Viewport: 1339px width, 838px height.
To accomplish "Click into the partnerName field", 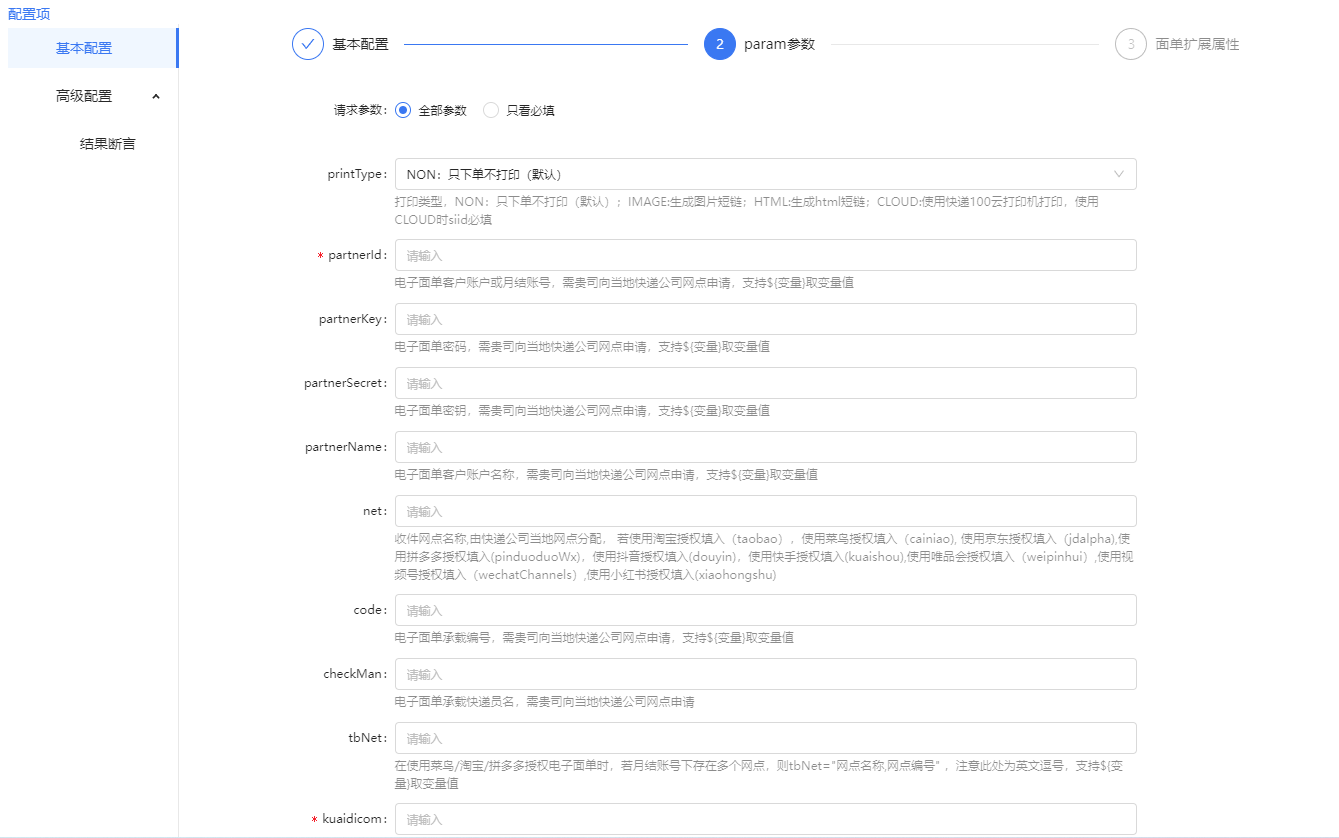I will tap(765, 447).
